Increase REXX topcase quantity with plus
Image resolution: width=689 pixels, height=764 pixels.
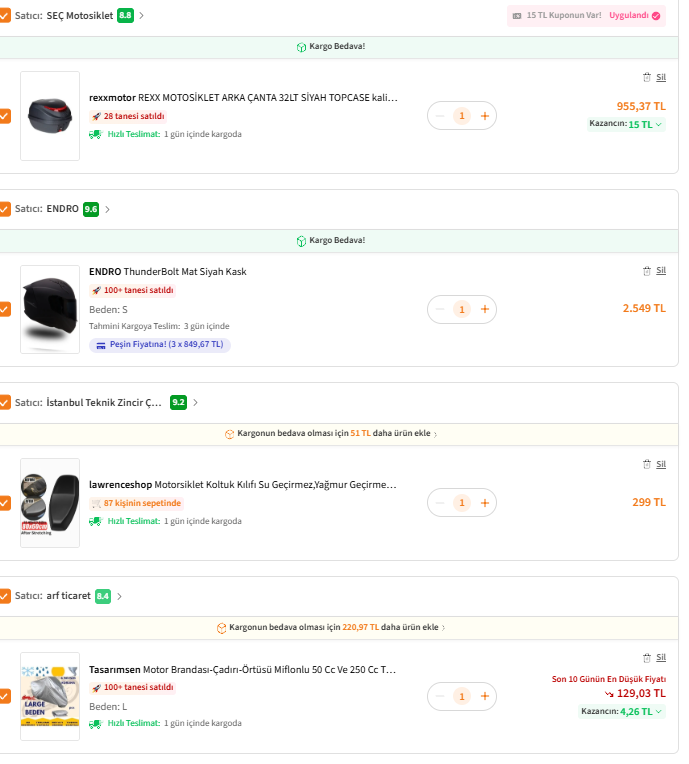pos(485,116)
